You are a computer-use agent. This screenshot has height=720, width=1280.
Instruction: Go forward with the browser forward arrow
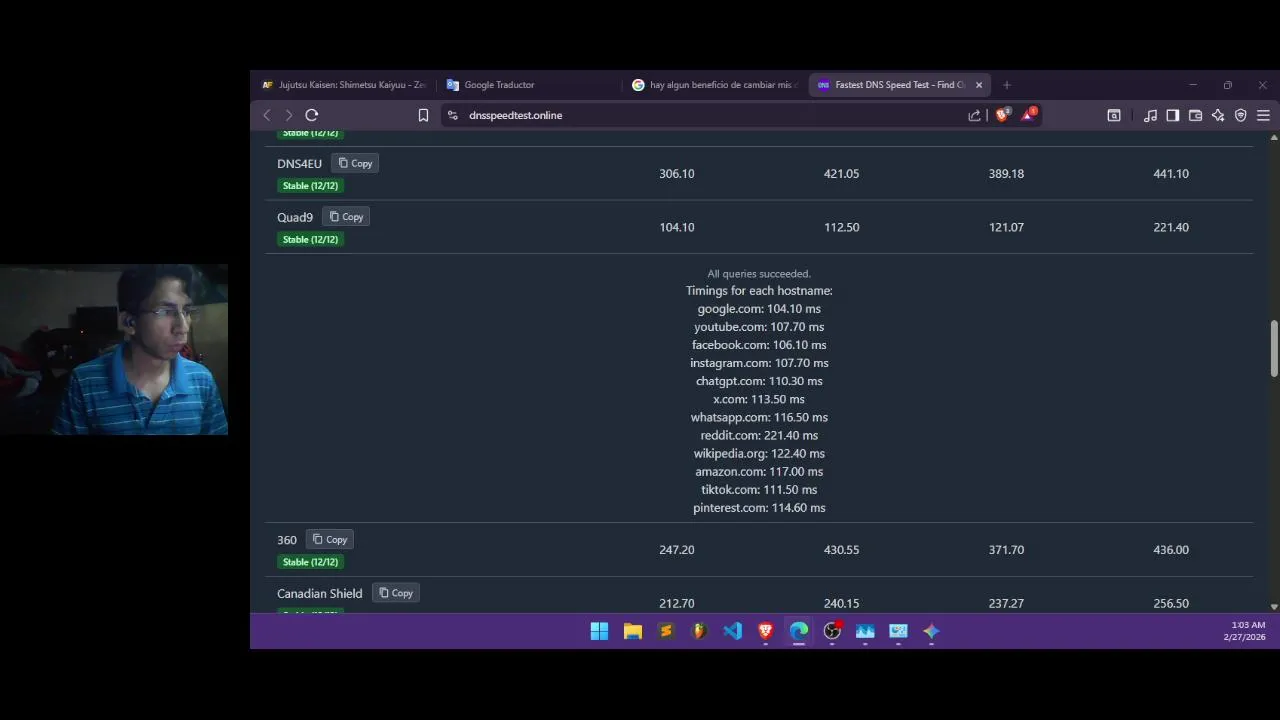pos(289,115)
